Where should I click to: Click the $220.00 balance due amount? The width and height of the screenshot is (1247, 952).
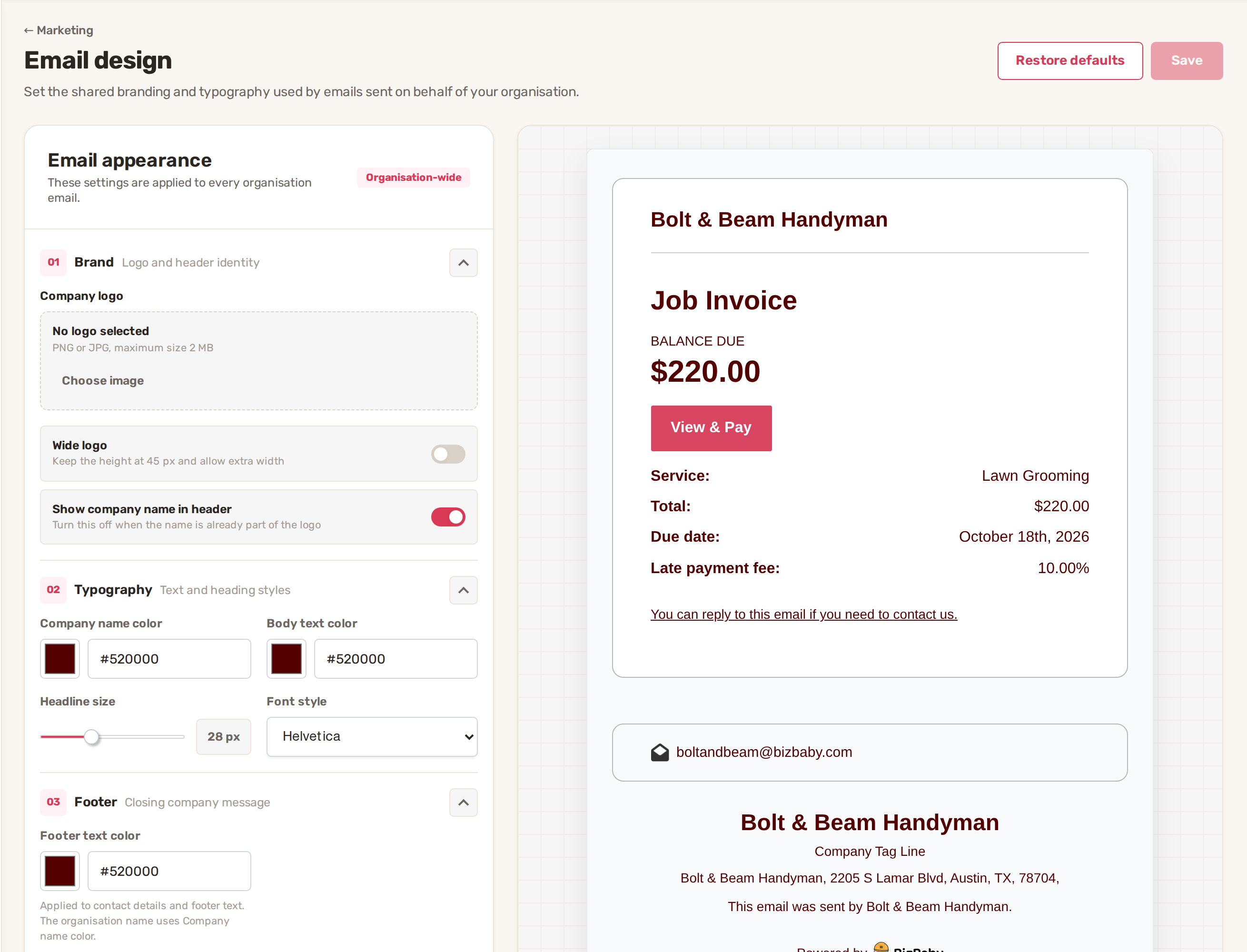(705, 372)
